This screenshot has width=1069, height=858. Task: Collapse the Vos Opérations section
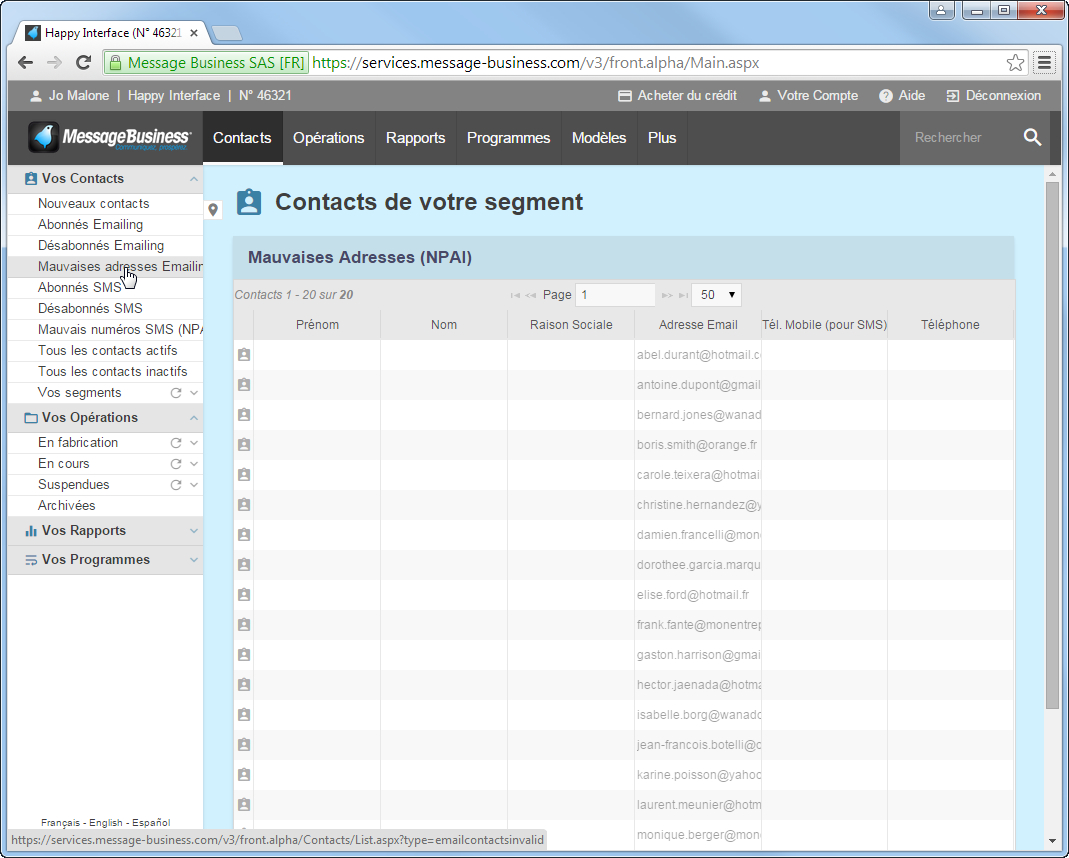pyautogui.click(x=195, y=417)
